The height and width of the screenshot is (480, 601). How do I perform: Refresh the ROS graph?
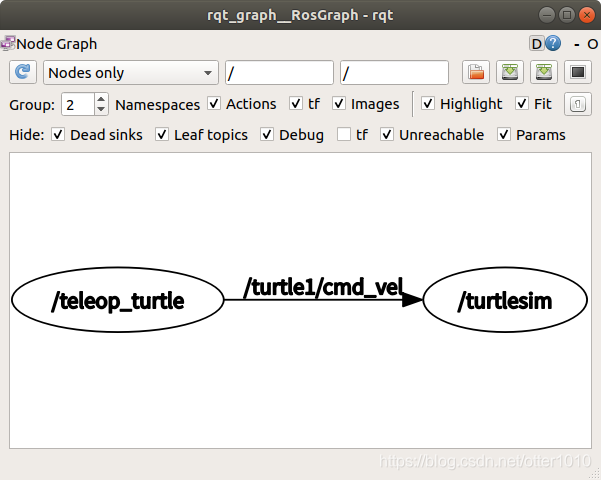23,72
